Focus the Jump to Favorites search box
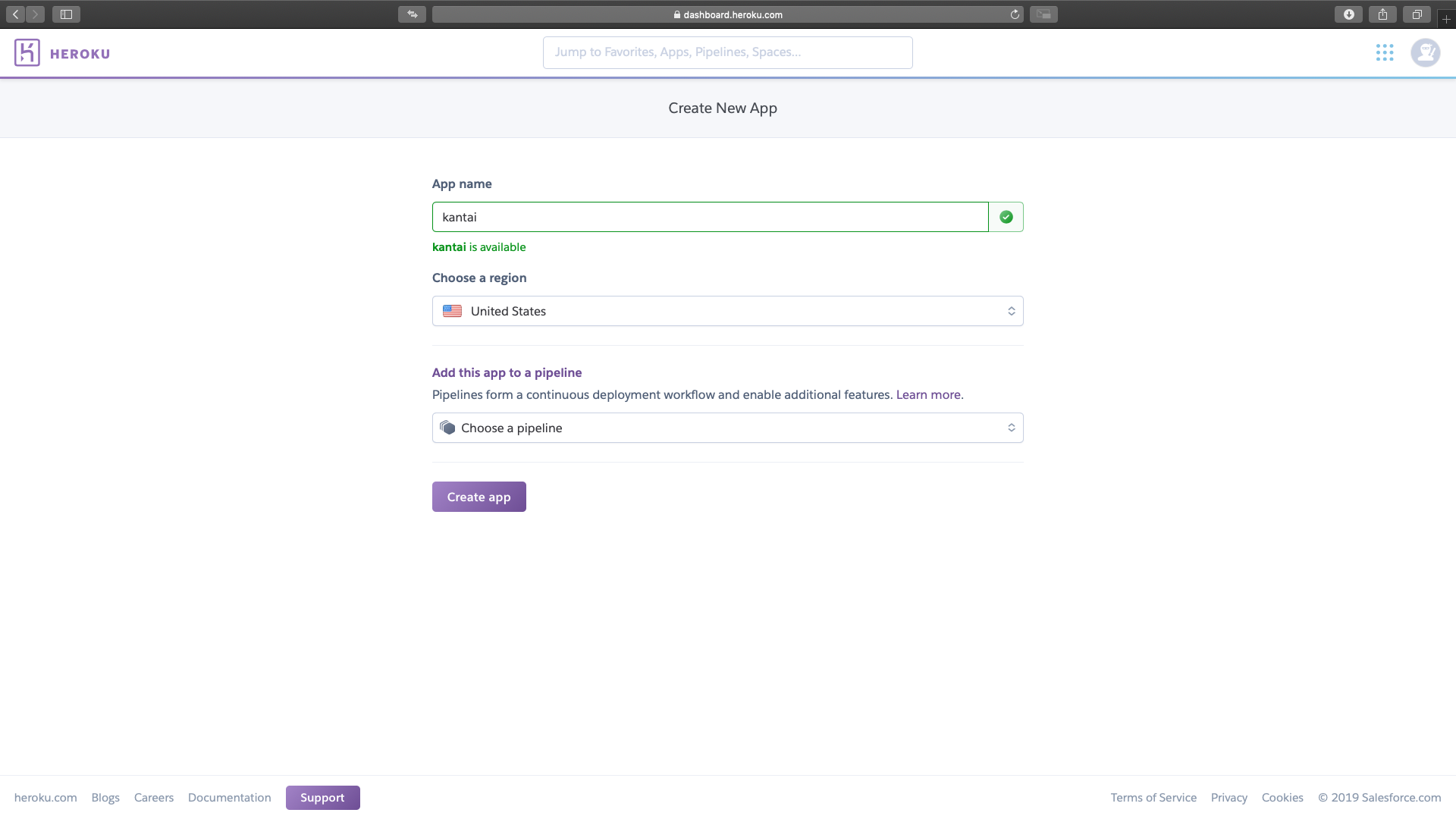Viewport: 1456px width, 819px height. click(727, 52)
